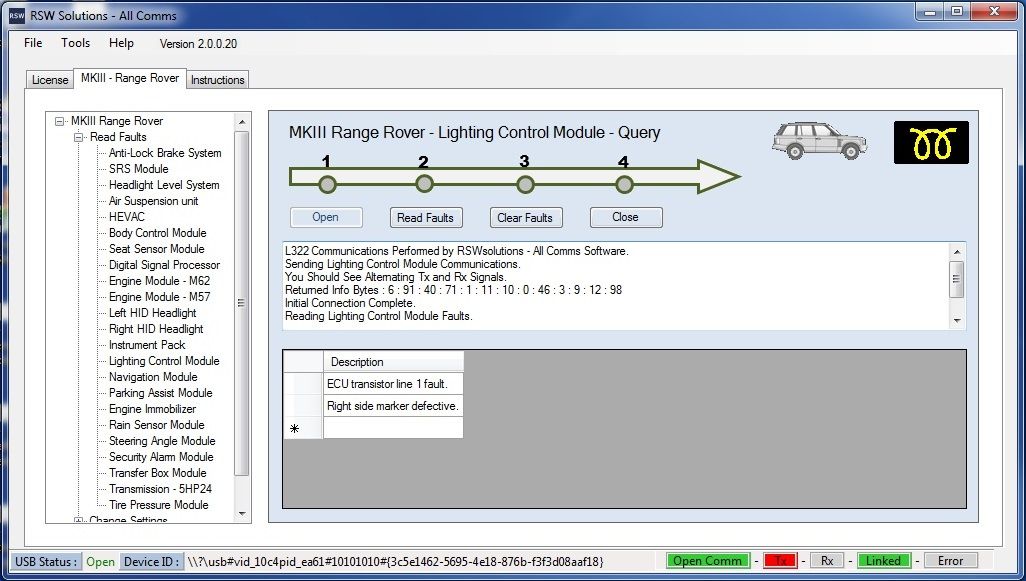Select Engine Module - M62 tree item
The width and height of the screenshot is (1026, 581).
click(x=160, y=281)
